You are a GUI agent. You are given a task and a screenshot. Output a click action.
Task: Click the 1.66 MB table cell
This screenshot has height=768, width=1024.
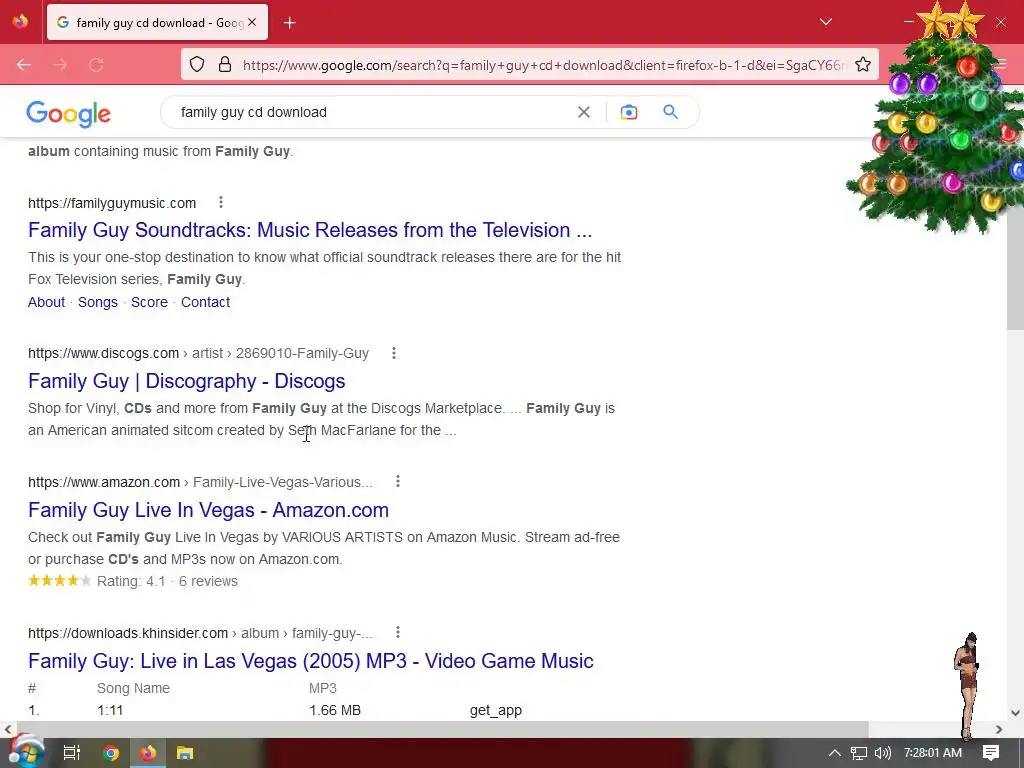click(x=335, y=710)
